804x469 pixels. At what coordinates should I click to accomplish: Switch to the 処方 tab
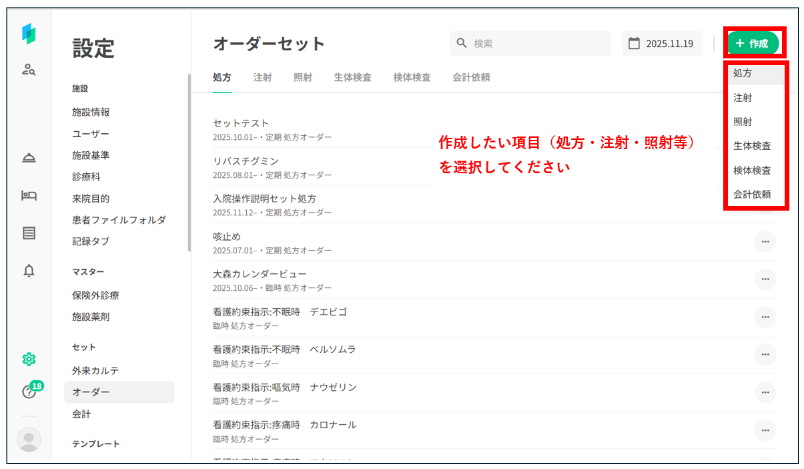coord(222,77)
